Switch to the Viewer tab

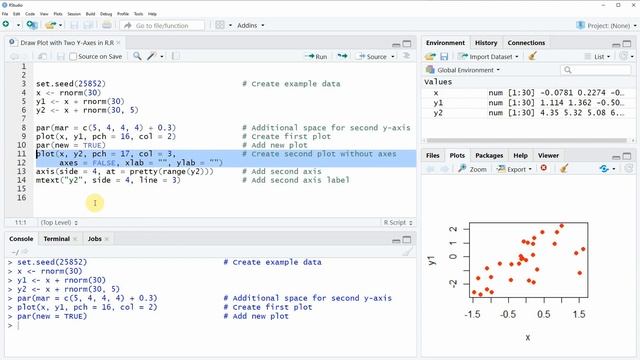(x=548, y=156)
